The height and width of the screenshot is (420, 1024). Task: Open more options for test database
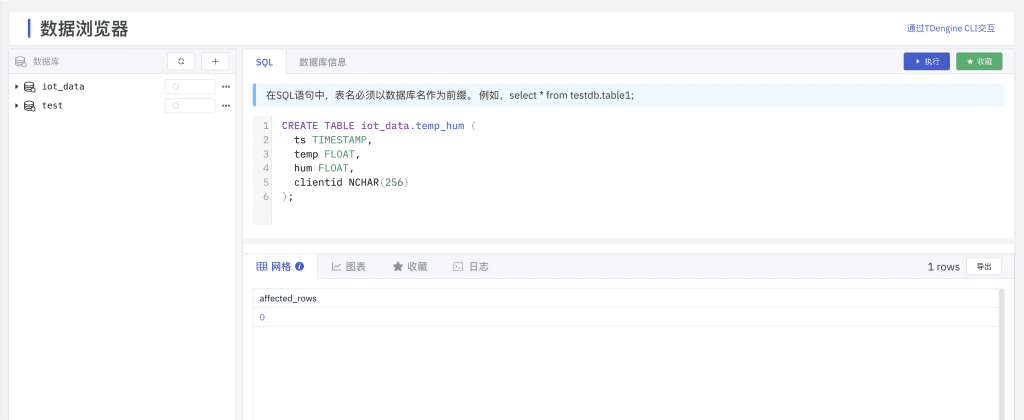tap(226, 106)
